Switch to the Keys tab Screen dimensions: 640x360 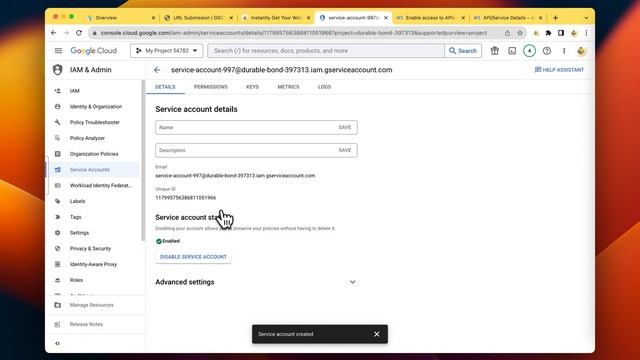click(x=252, y=87)
